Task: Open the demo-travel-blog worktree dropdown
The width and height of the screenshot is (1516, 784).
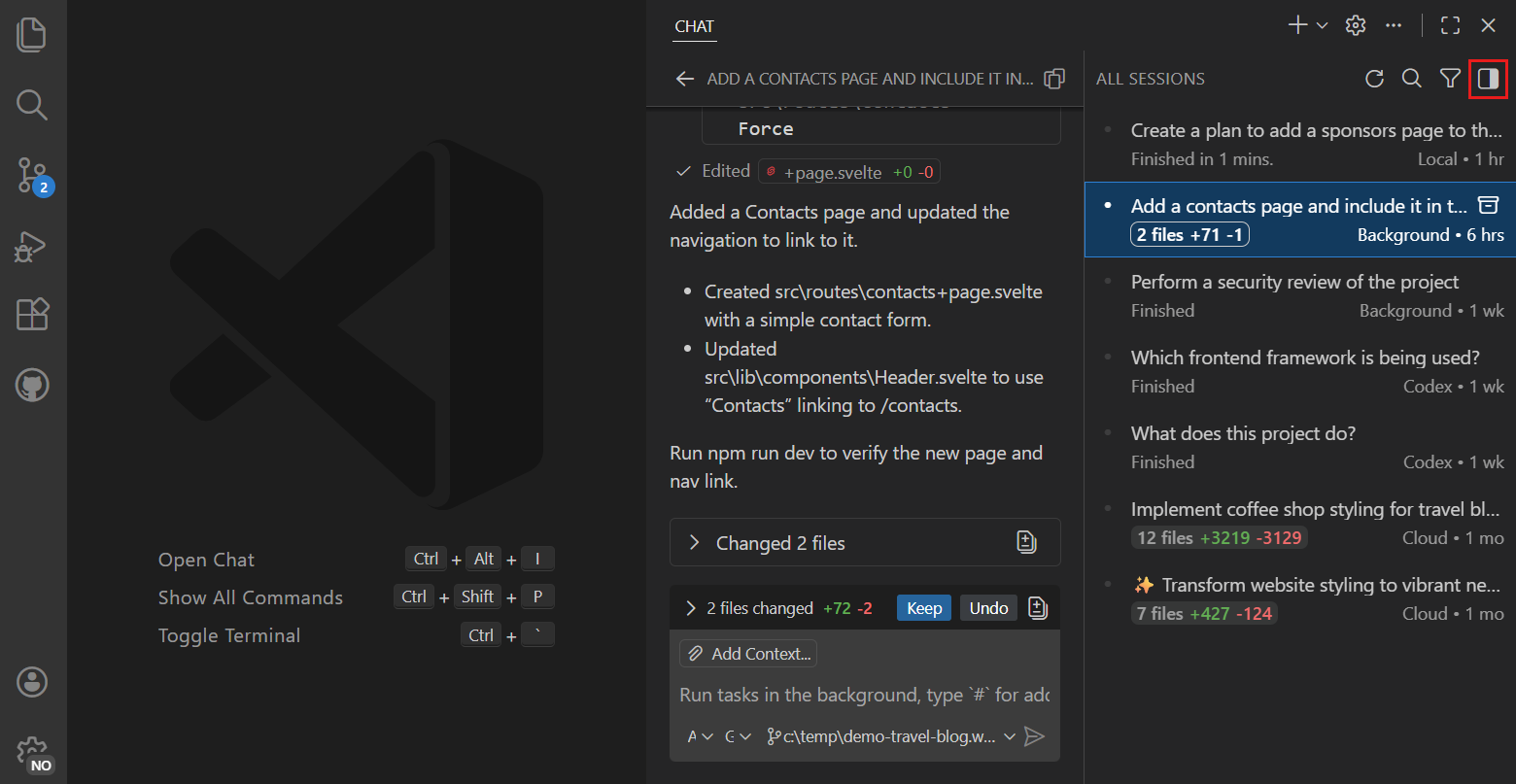Action: tap(889, 735)
